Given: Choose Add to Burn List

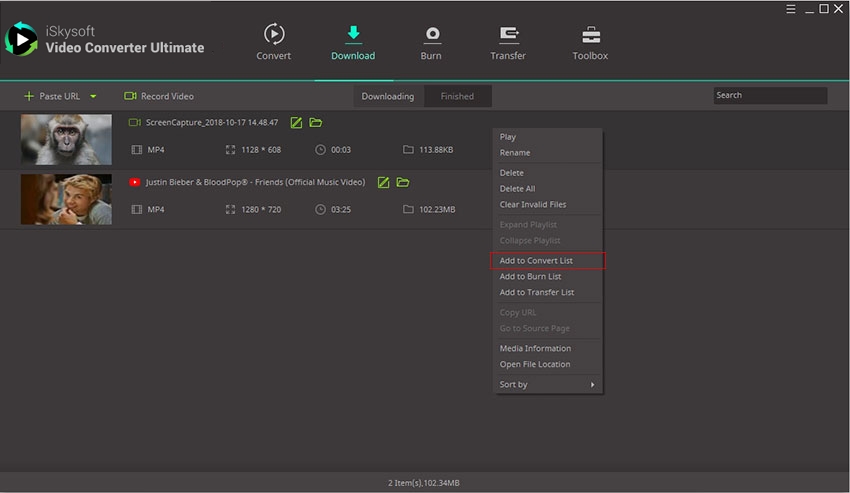Looking at the screenshot, I should [530, 277].
